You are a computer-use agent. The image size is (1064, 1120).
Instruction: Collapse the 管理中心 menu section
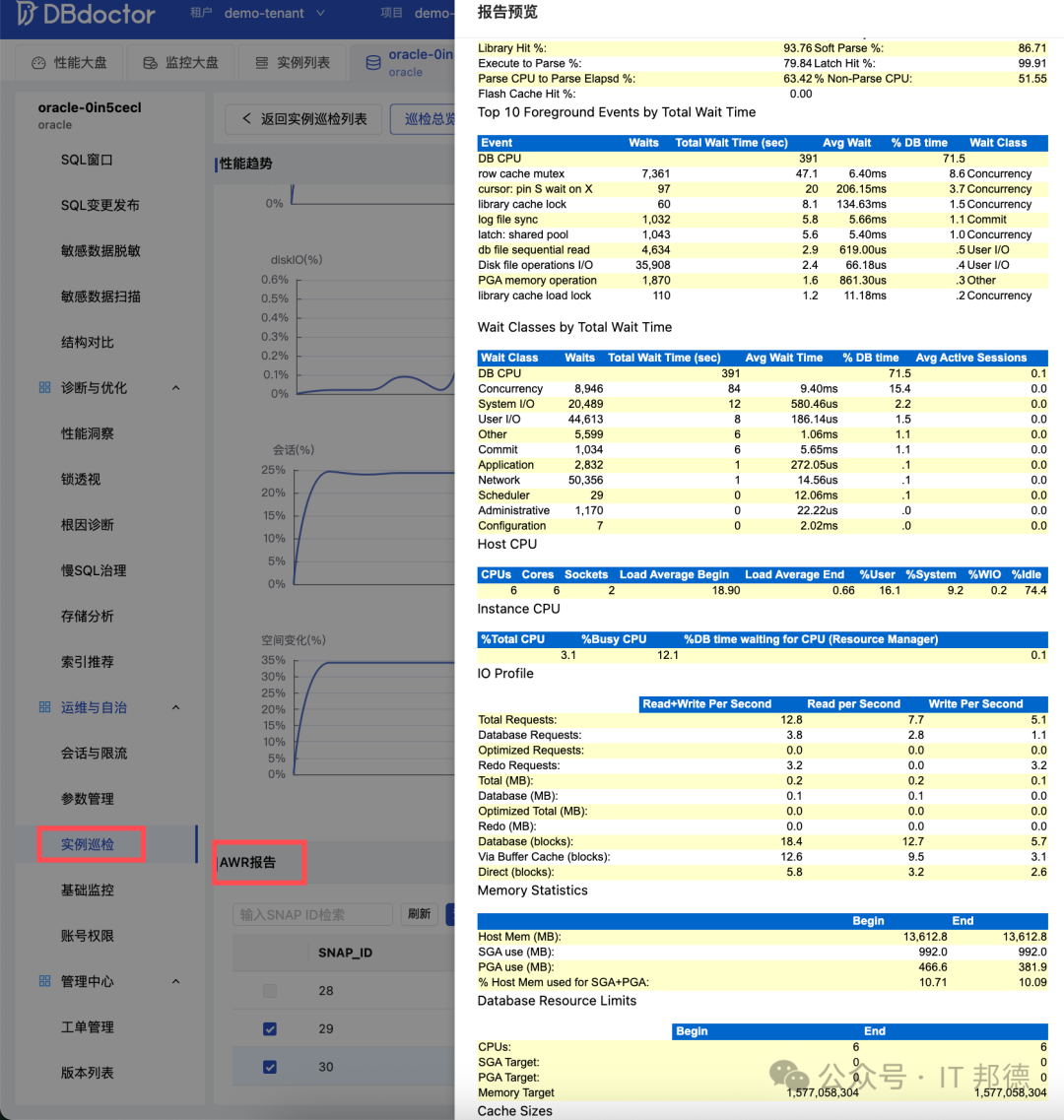tap(175, 981)
